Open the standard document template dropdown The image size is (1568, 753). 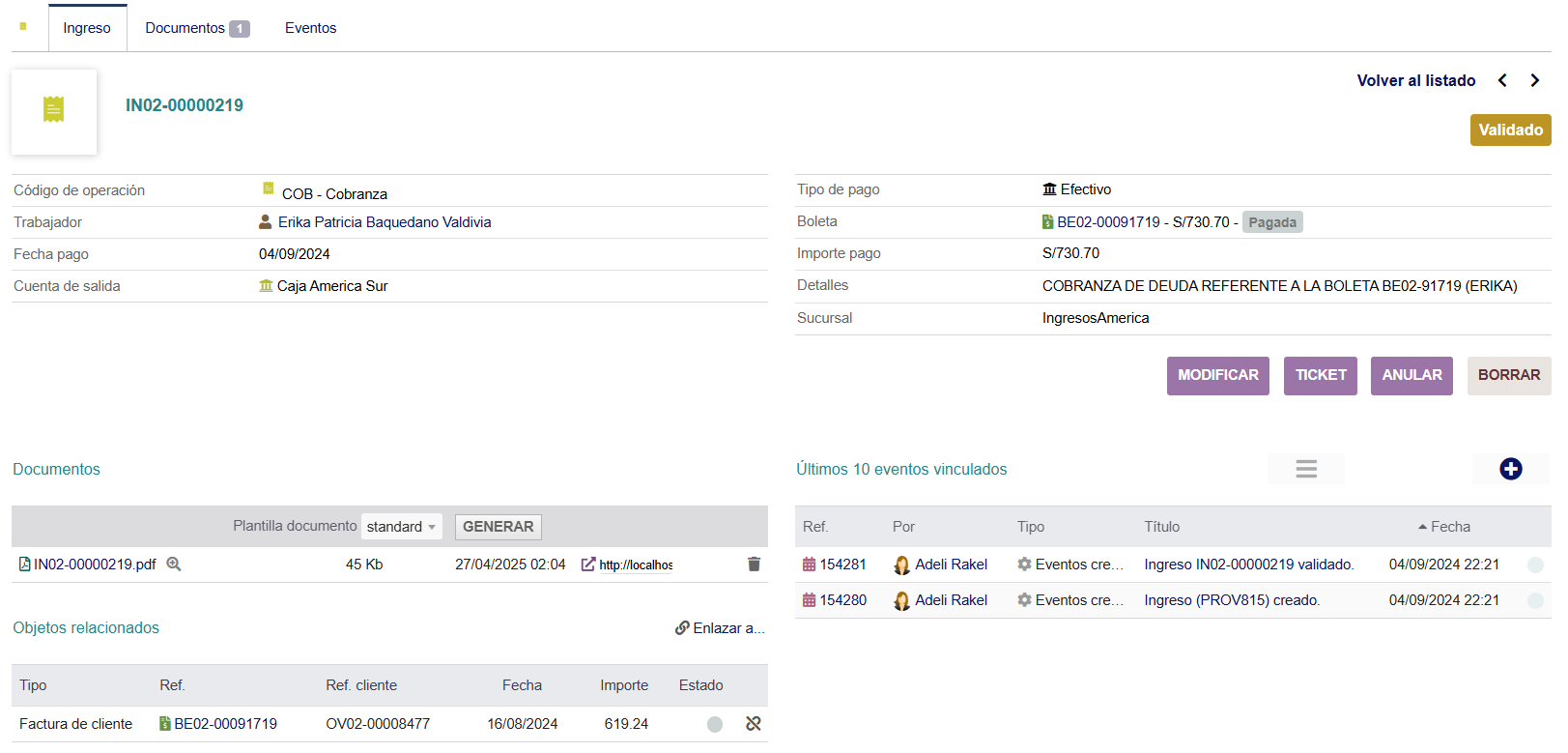(x=401, y=527)
